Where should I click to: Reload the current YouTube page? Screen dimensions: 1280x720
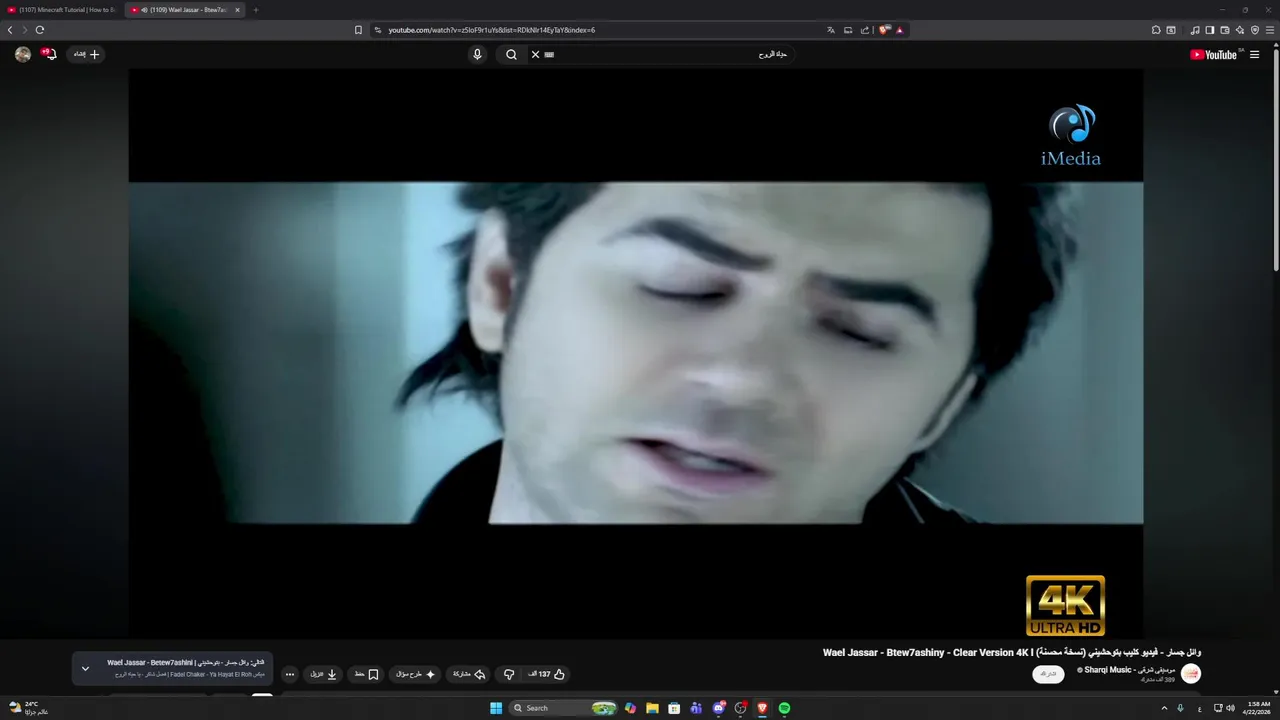pos(40,30)
